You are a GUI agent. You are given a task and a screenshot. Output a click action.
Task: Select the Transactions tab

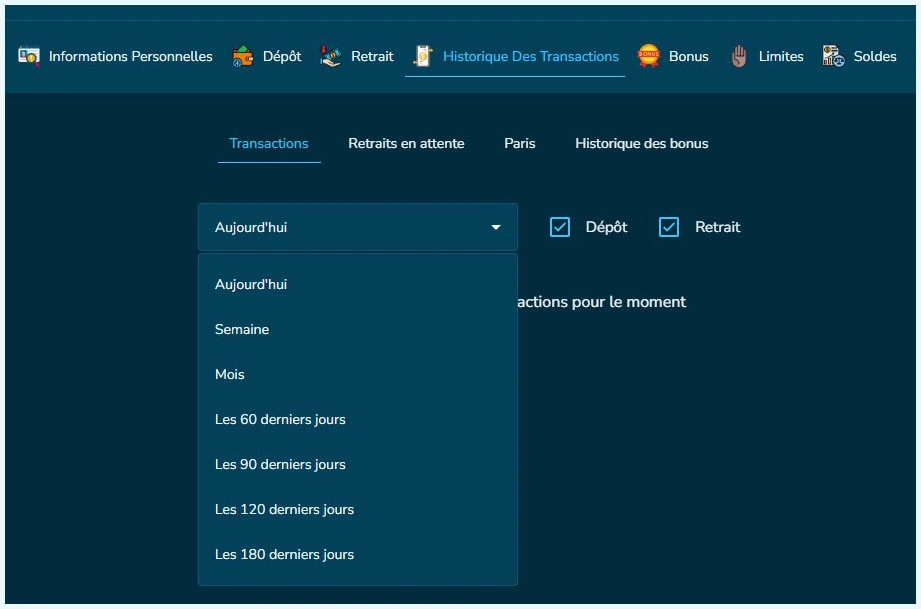(268, 143)
